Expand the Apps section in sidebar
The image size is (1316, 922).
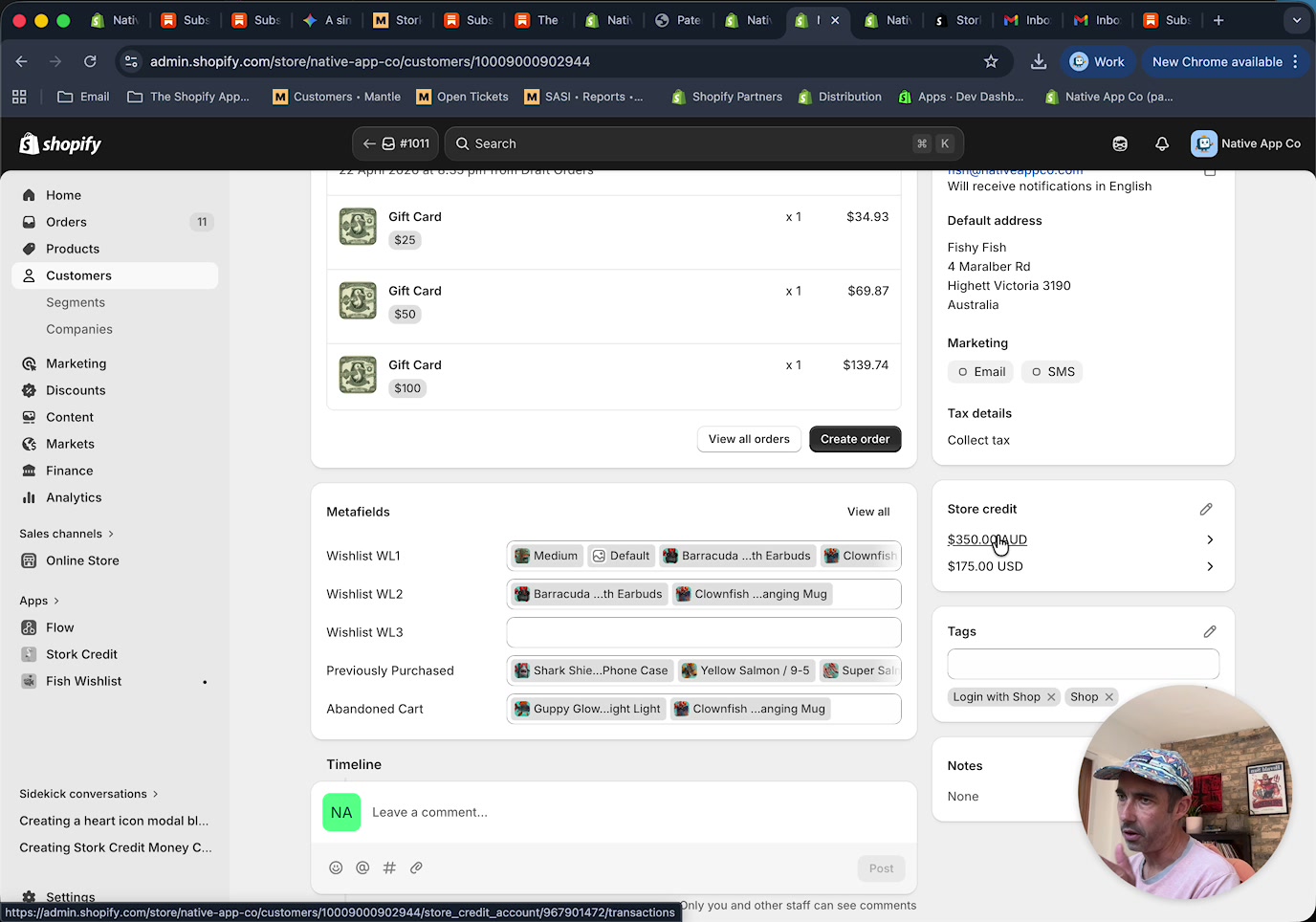pos(38,601)
